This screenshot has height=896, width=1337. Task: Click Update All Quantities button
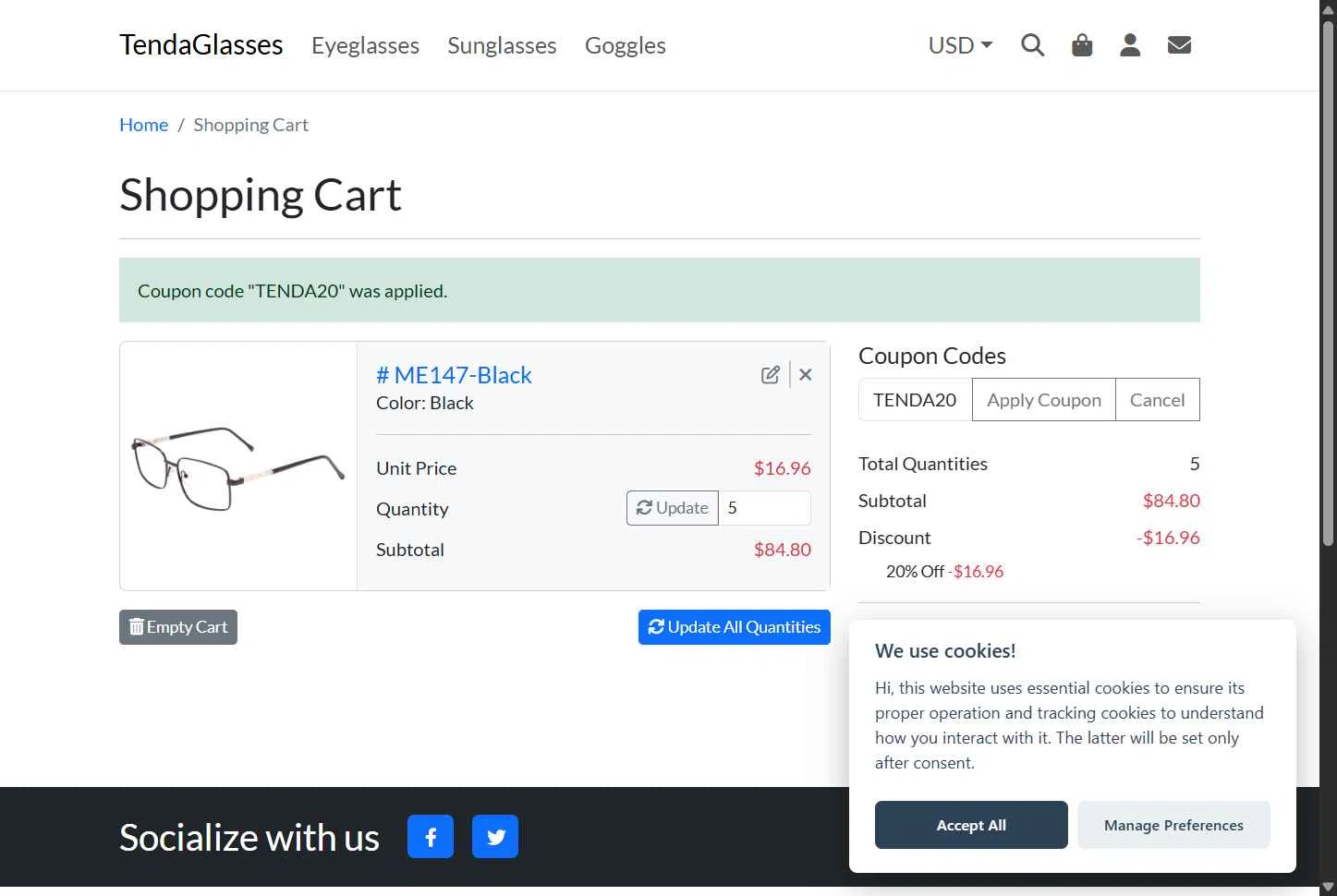point(735,627)
